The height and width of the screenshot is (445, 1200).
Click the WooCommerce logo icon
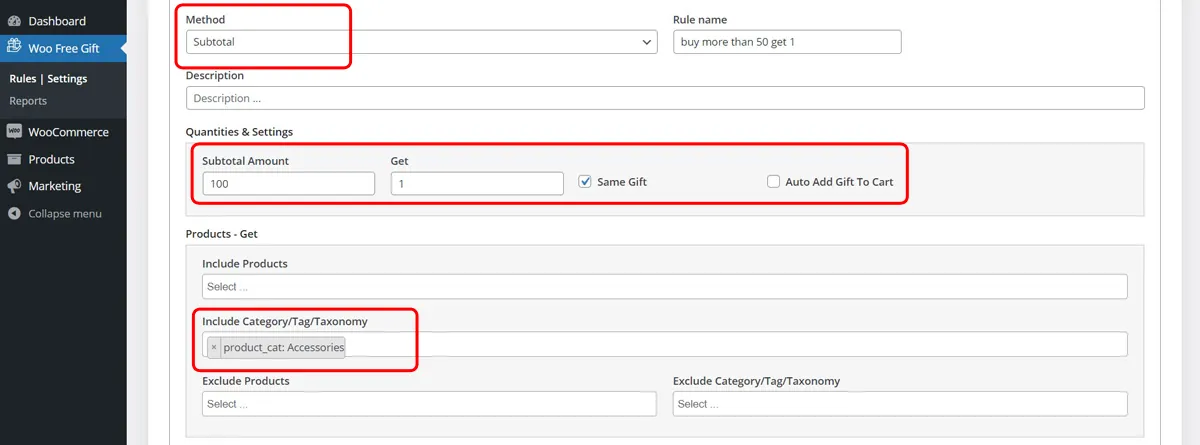tap(14, 132)
